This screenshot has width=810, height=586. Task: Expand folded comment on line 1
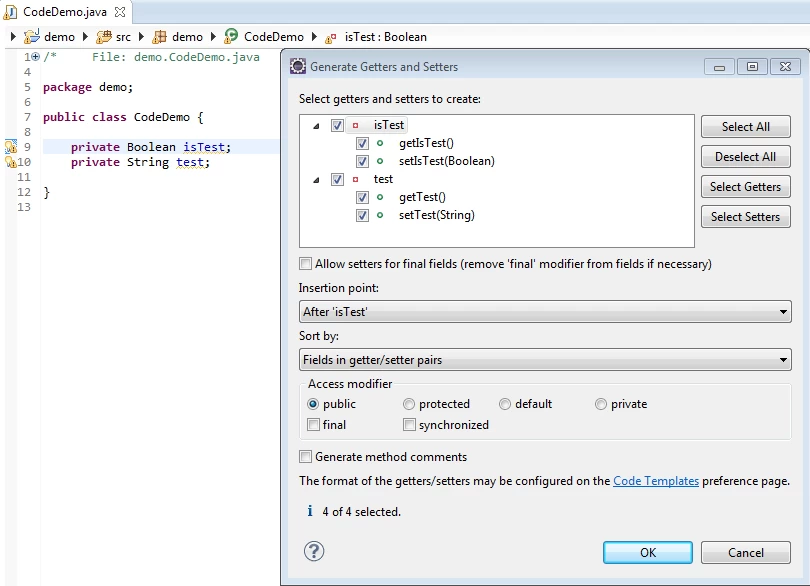(x=36, y=57)
